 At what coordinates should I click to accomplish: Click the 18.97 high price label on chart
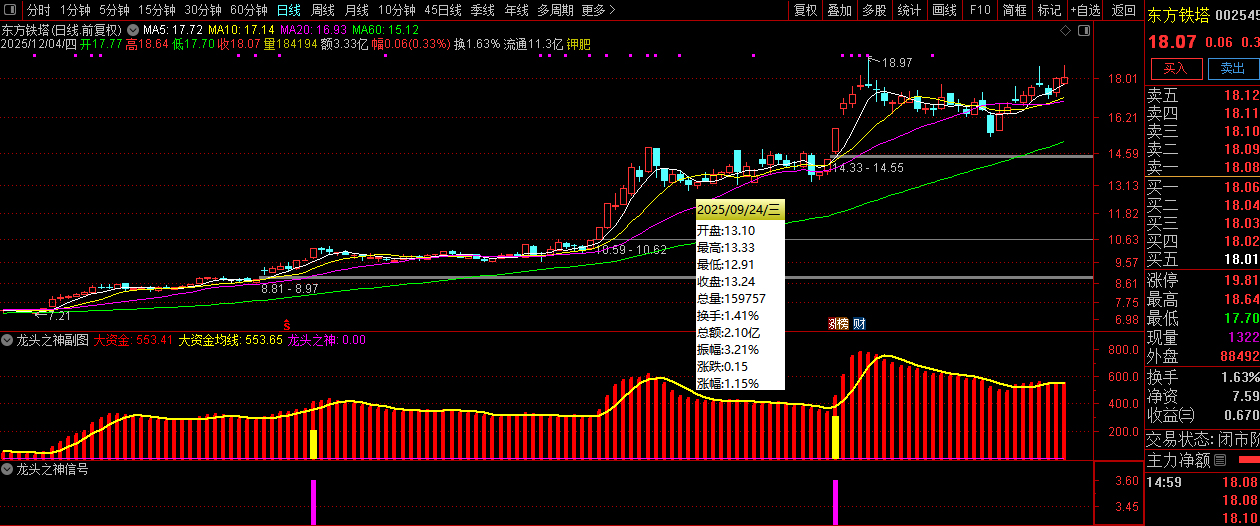point(897,63)
